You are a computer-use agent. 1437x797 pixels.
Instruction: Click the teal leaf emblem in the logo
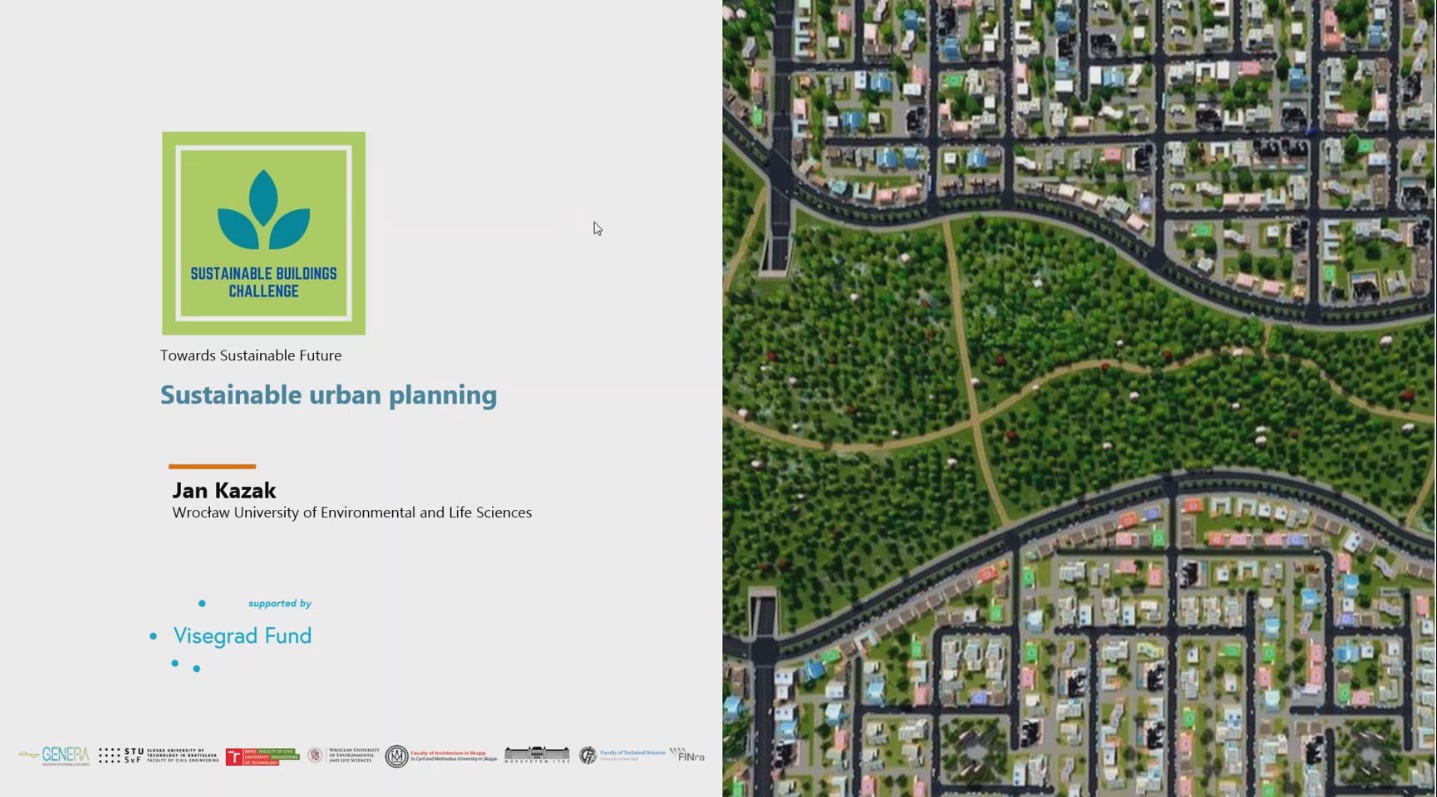click(x=263, y=211)
